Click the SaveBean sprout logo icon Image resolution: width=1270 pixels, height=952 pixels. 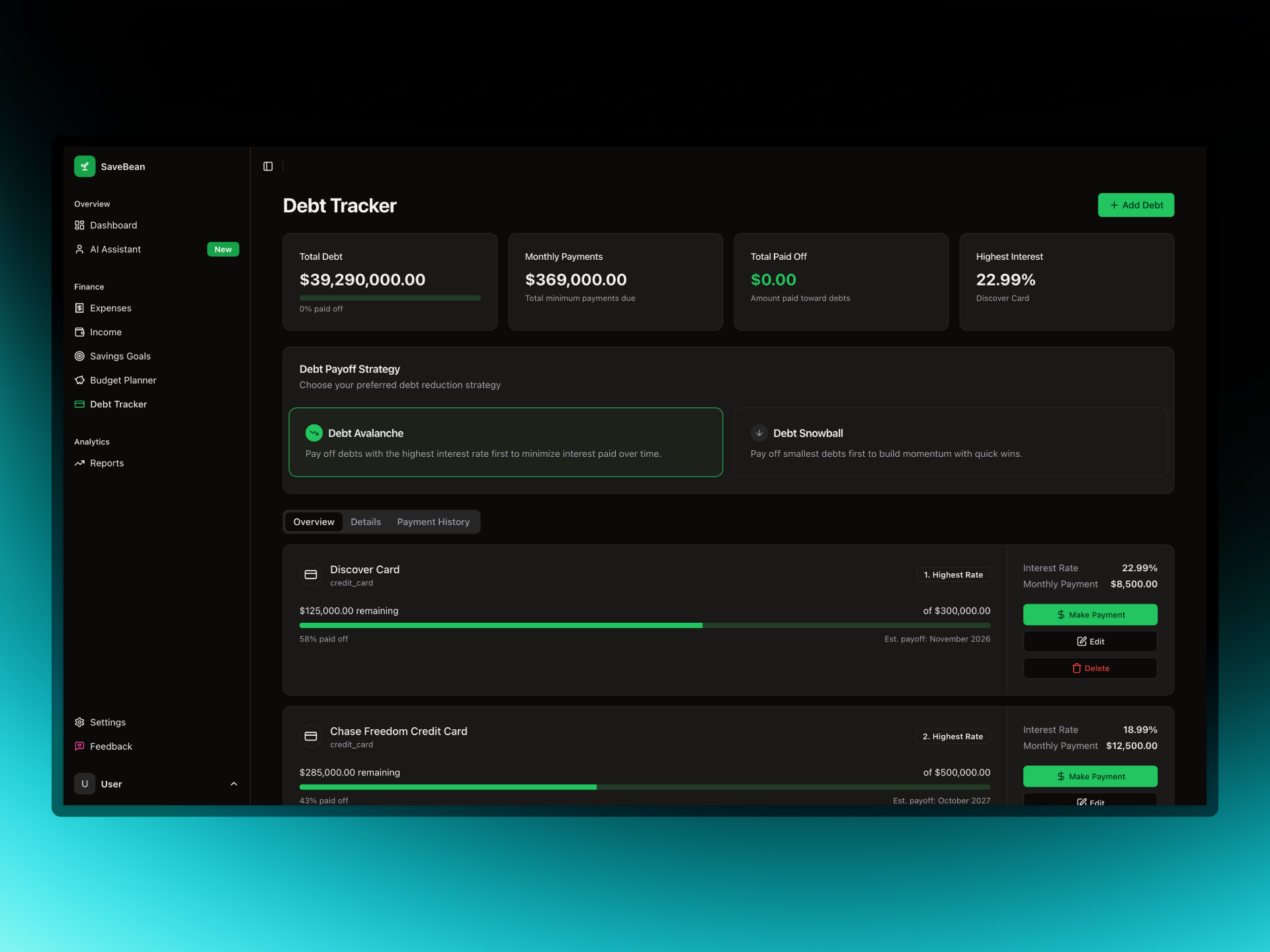(x=85, y=167)
